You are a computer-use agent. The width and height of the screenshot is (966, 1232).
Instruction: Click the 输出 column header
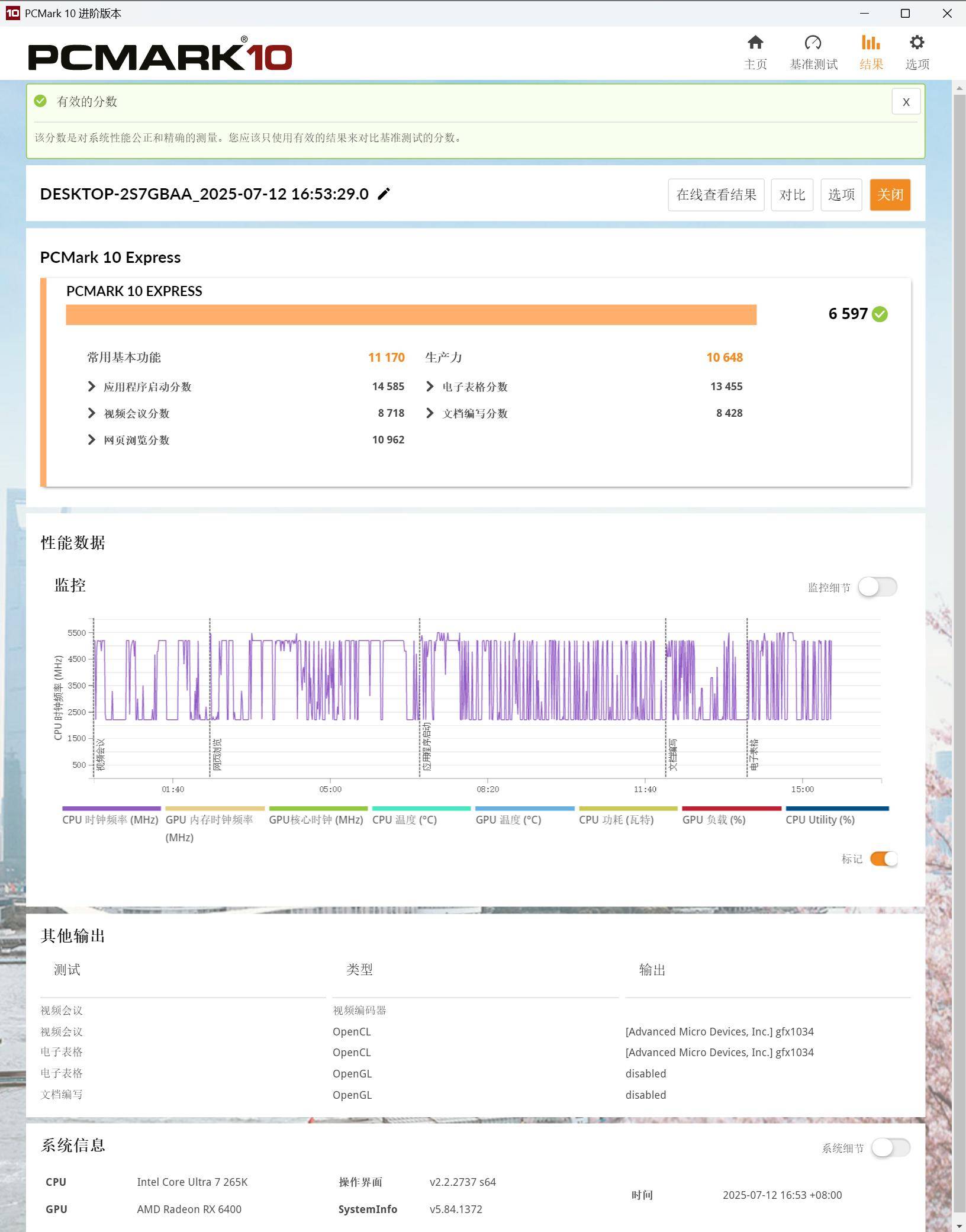(652, 969)
